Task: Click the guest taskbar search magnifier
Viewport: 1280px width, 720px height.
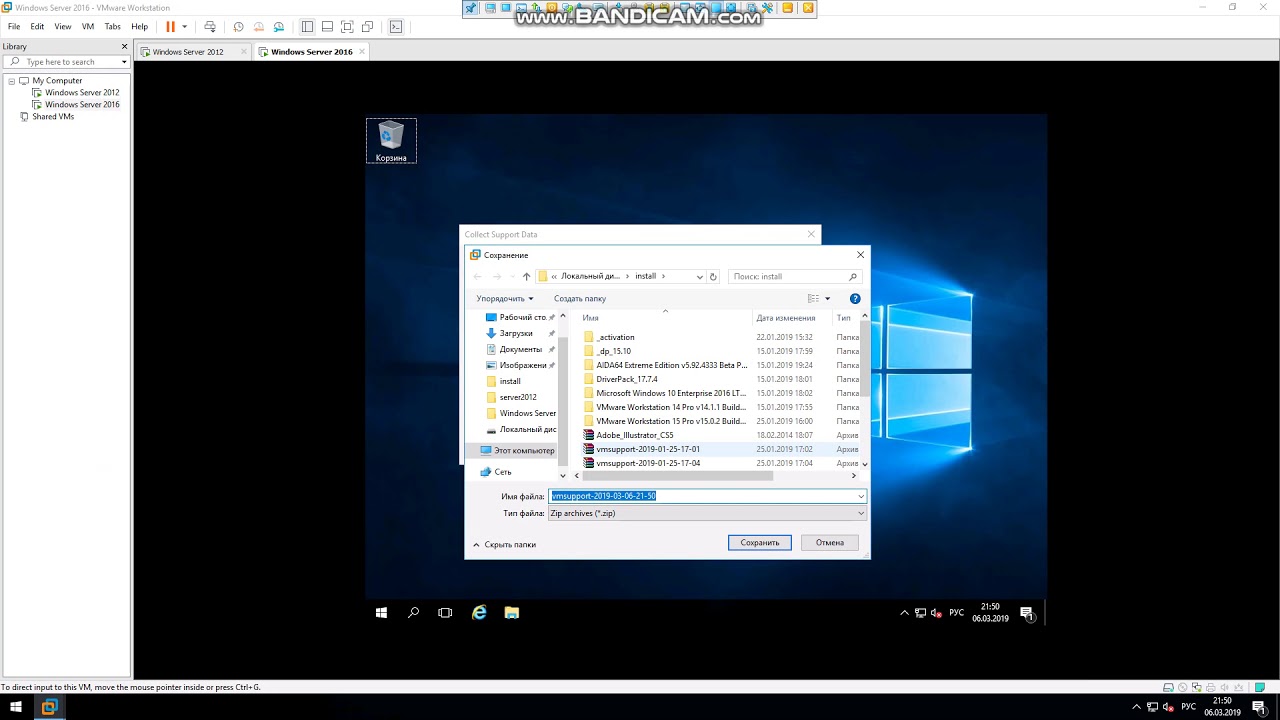Action: pyautogui.click(x=413, y=613)
